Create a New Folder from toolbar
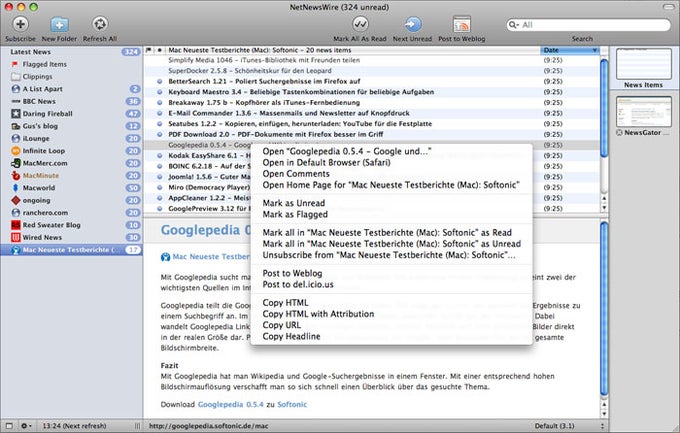 [59, 24]
